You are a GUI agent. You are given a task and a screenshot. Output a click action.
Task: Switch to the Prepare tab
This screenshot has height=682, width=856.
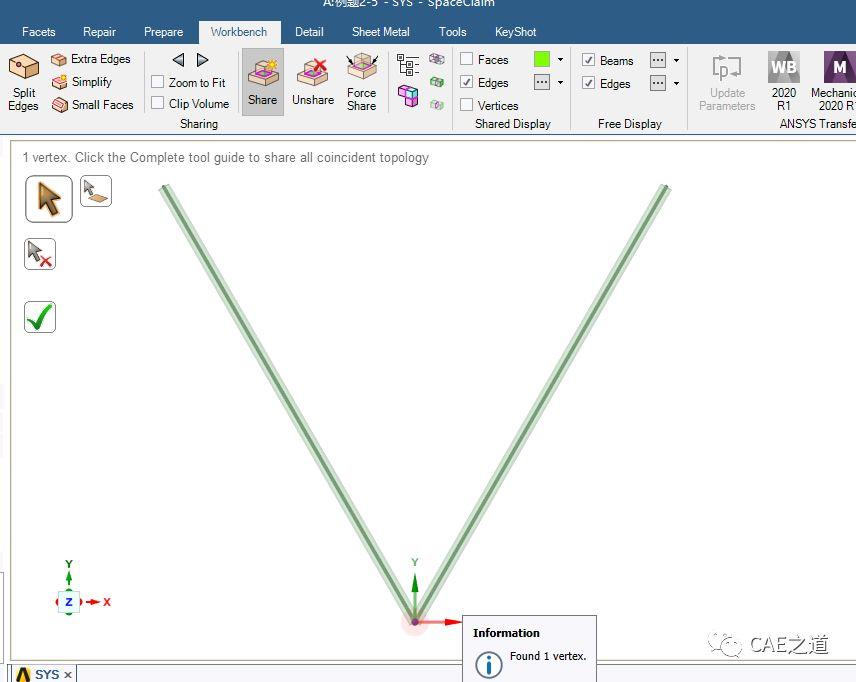pyautogui.click(x=163, y=32)
